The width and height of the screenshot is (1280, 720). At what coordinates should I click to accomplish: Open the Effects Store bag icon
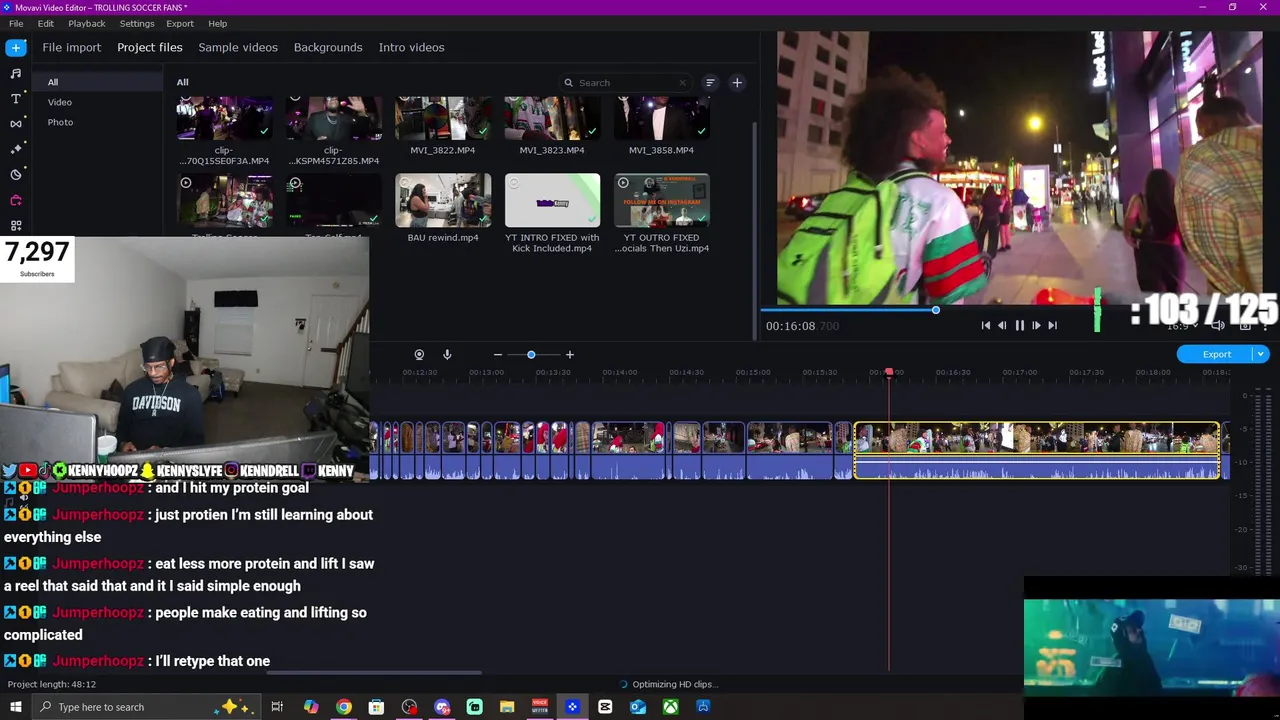(16, 200)
